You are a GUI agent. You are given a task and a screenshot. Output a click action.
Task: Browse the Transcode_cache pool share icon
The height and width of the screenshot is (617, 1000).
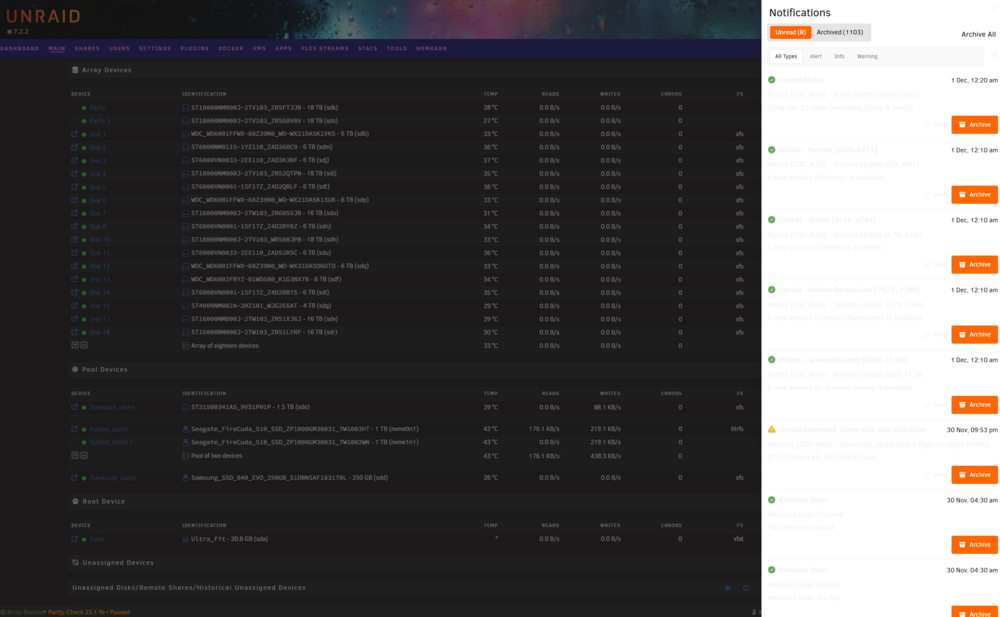[75, 477]
